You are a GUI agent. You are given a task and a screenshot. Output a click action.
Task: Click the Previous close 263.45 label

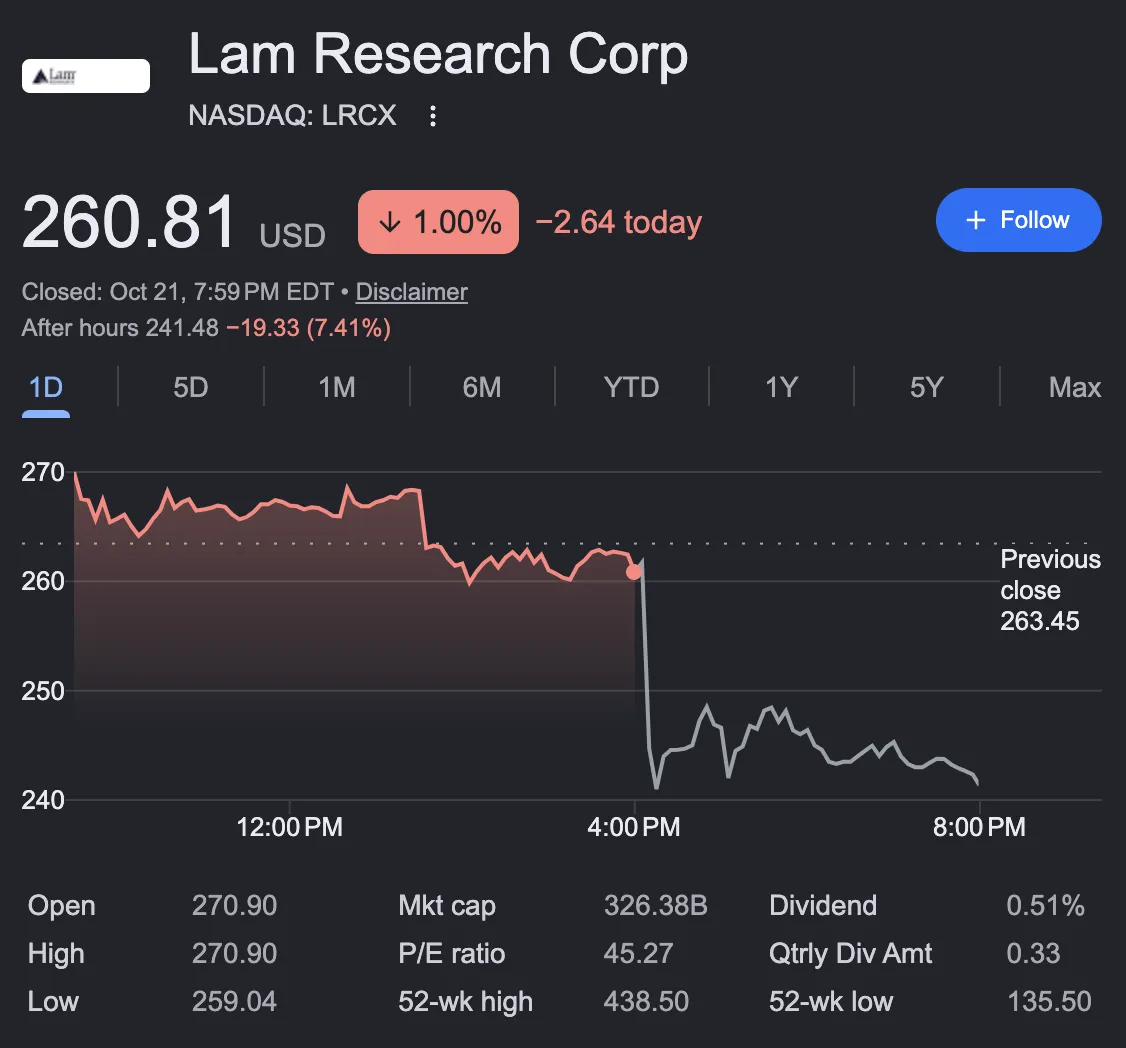[x=1050, y=590]
